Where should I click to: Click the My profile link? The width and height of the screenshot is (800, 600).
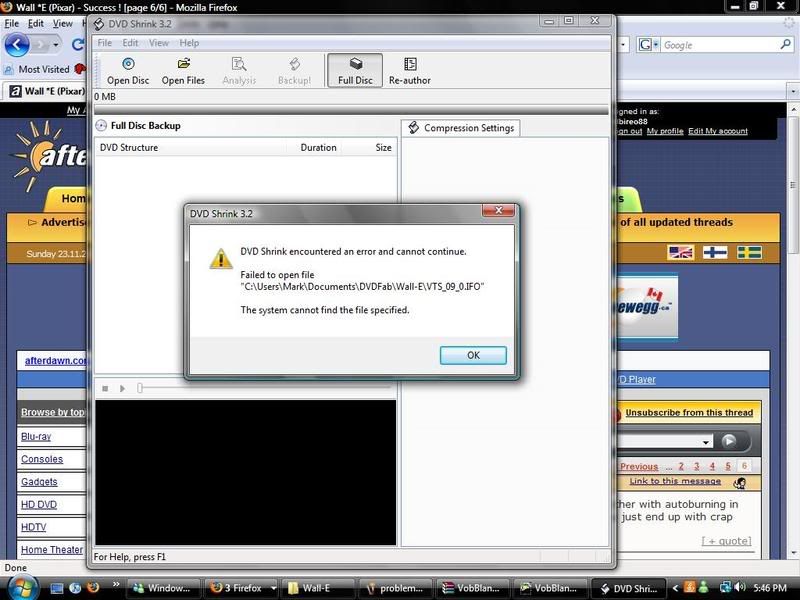665,131
